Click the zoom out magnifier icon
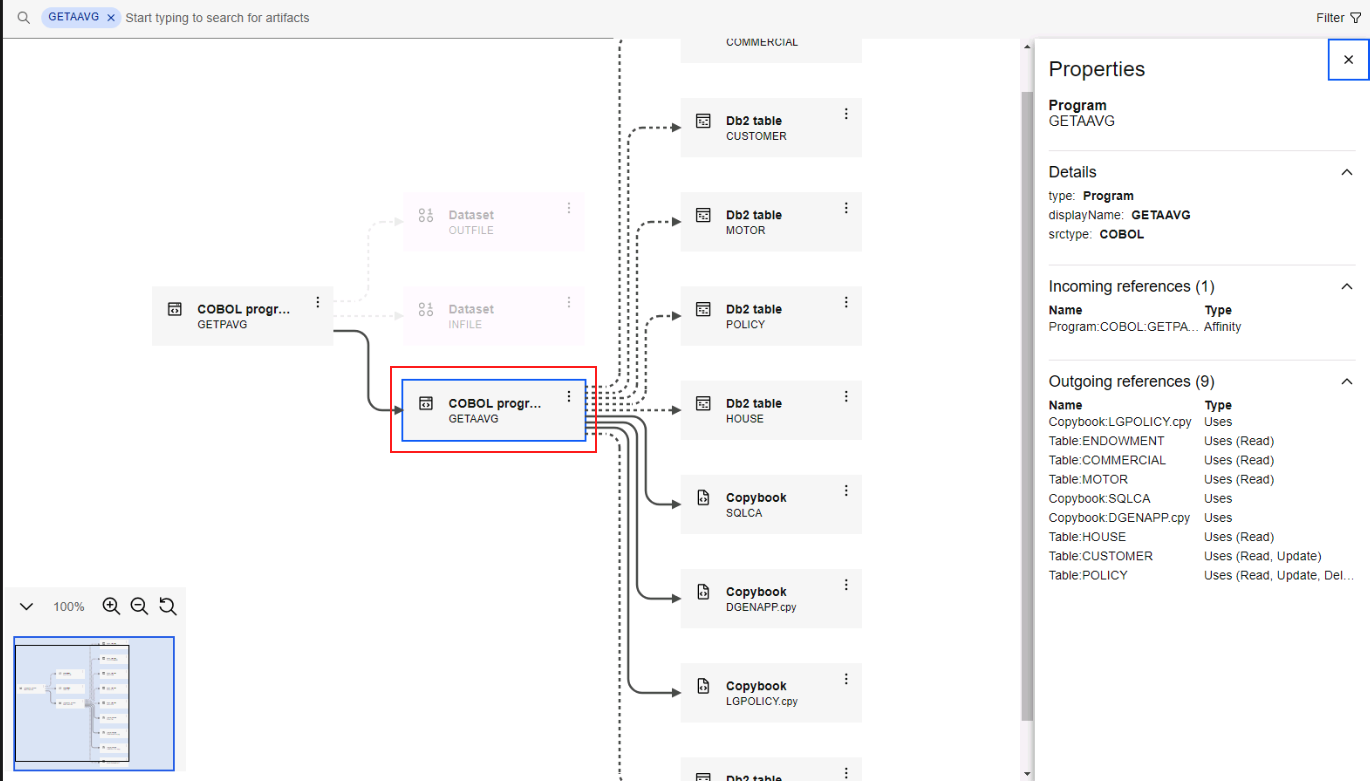 click(x=139, y=606)
